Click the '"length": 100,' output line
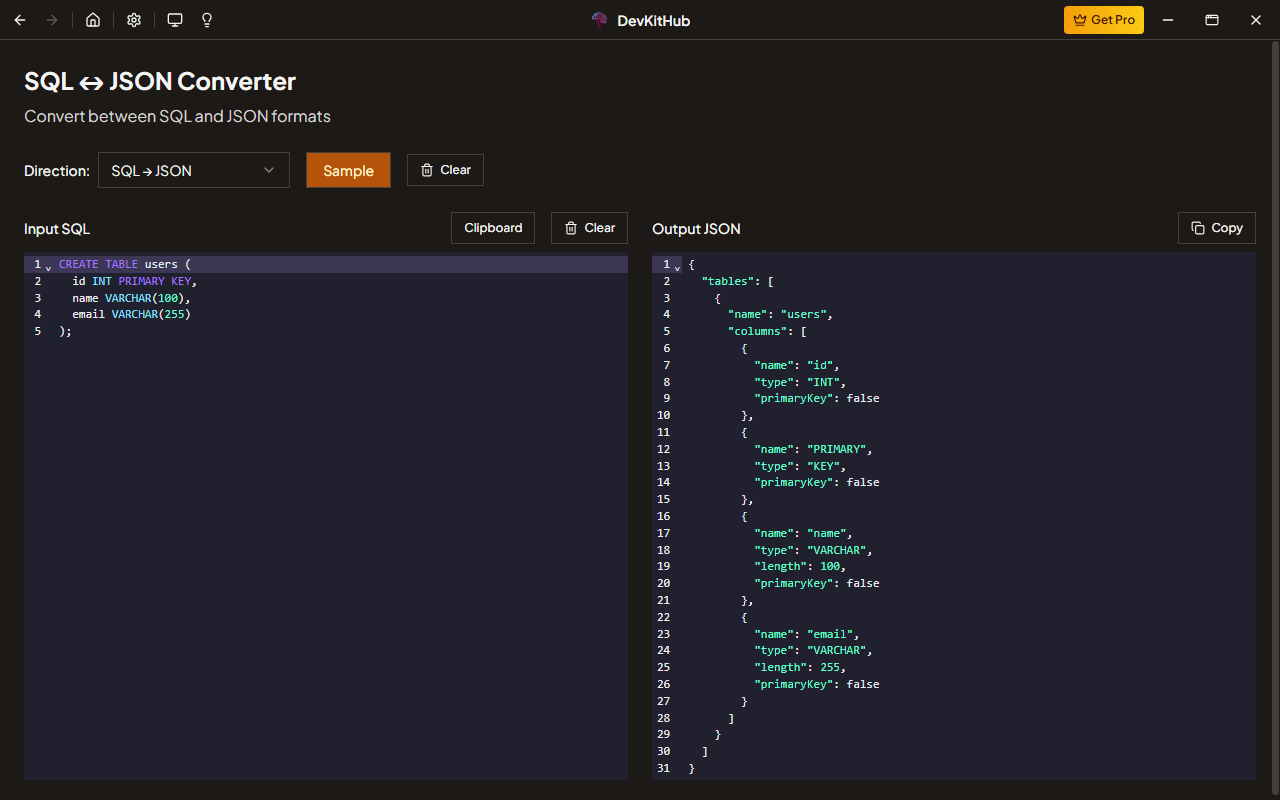This screenshot has height=800, width=1280. click(x=800, y=566)
